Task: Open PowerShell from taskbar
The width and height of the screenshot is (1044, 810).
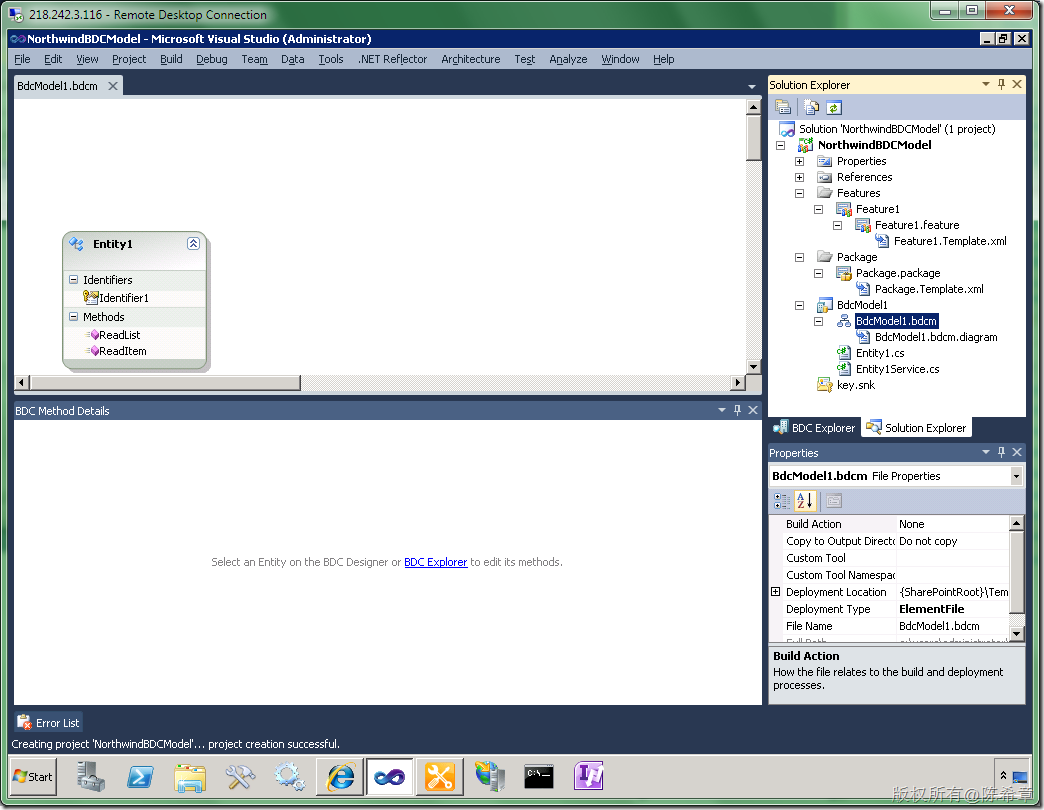Action: click(x=140, y=777)
